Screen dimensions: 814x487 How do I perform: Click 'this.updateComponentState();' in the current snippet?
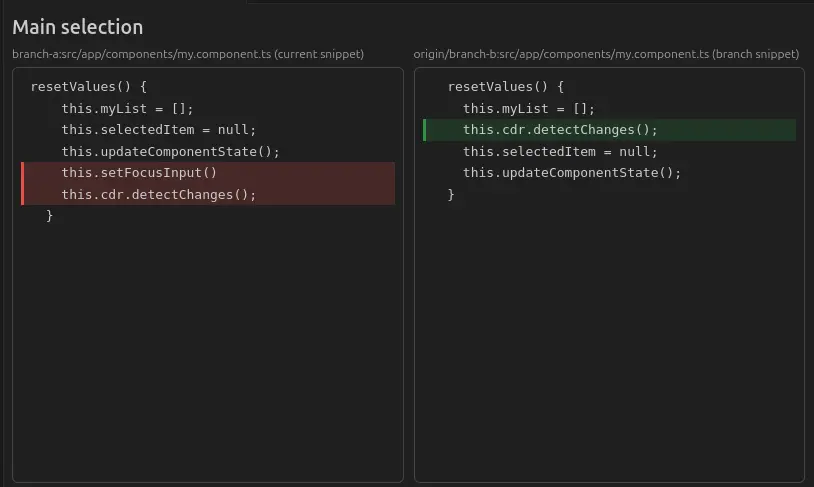tap(170, 152)
